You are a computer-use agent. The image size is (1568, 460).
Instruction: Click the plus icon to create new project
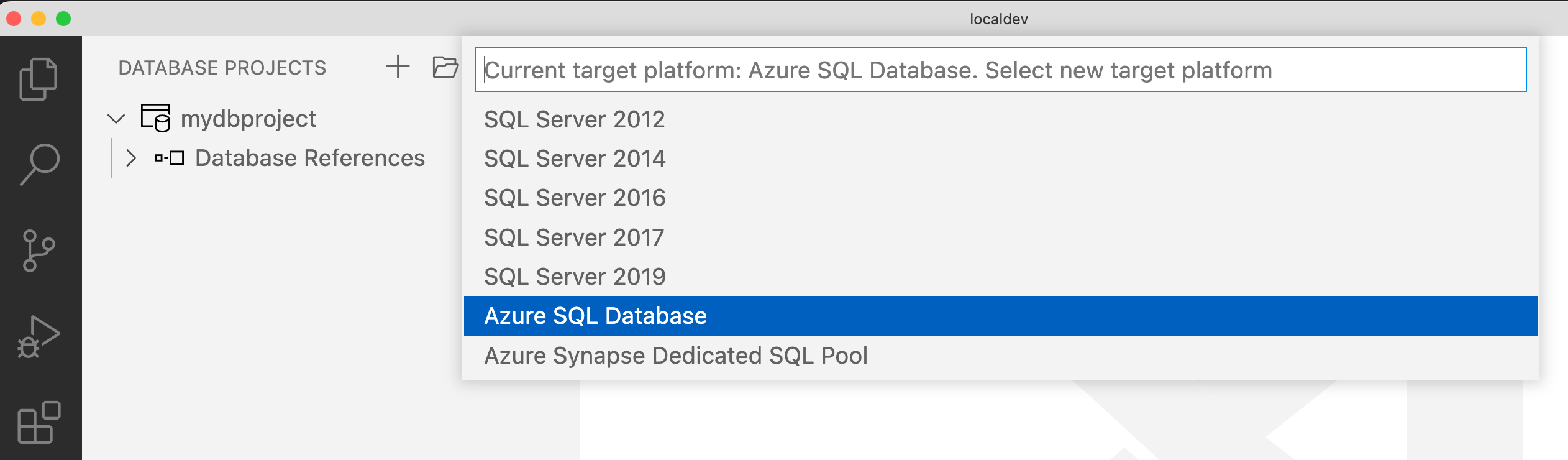click(x=398, y=67)
